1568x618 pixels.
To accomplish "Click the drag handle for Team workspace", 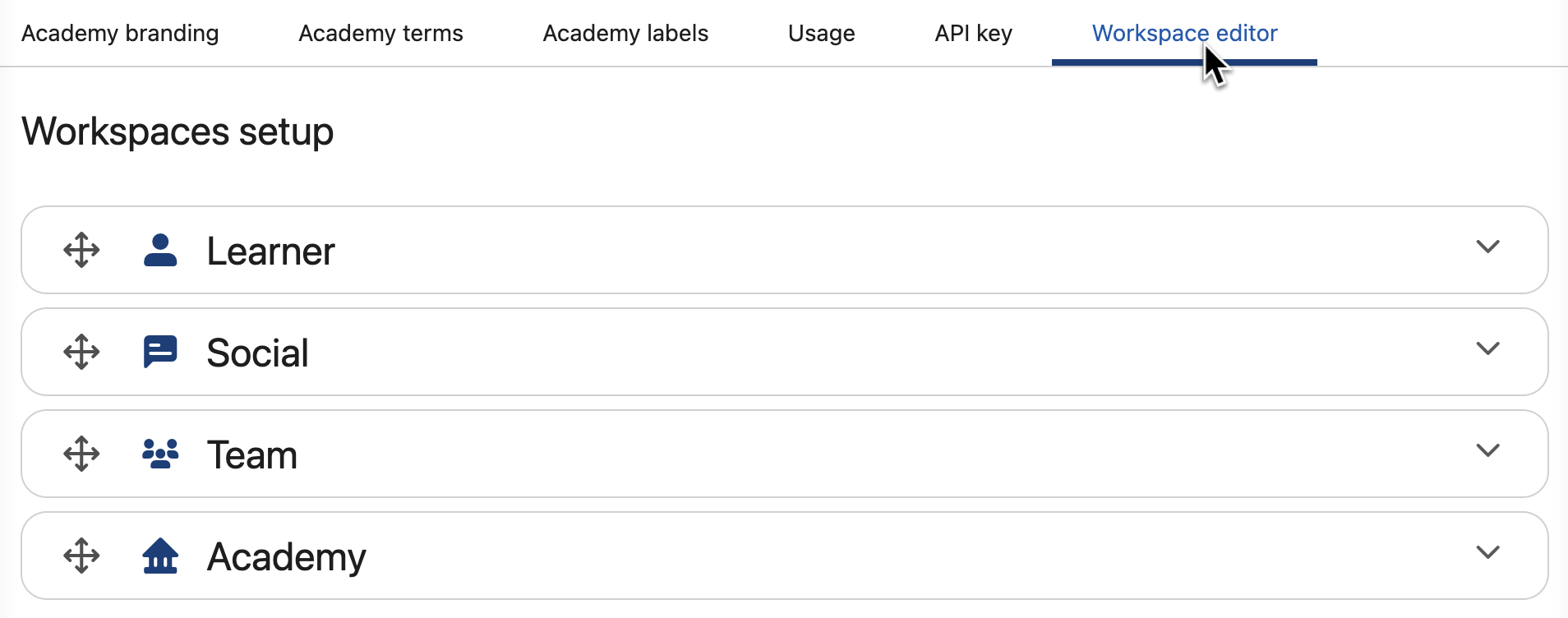I will pyautogui.click(x=81, y=454).
